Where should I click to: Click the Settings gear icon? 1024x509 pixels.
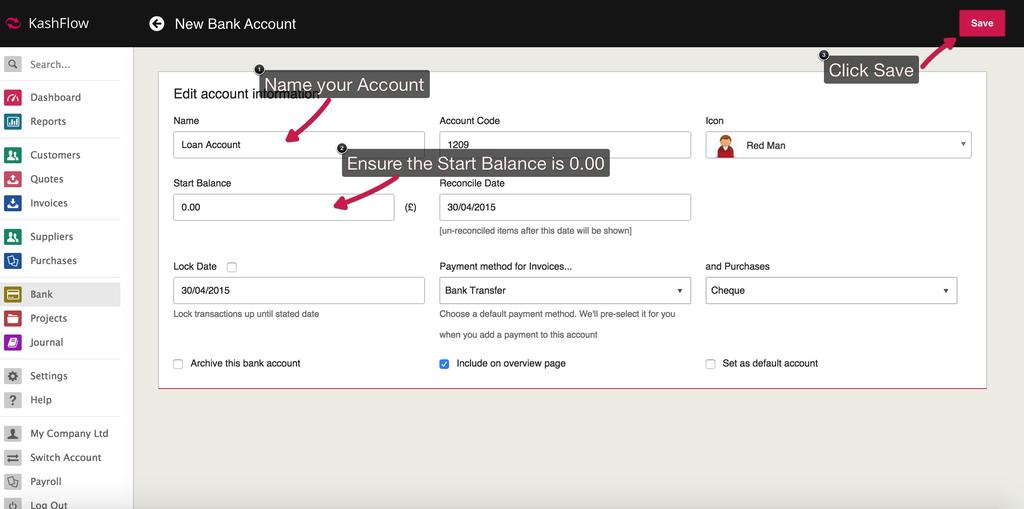coord(13,376)
